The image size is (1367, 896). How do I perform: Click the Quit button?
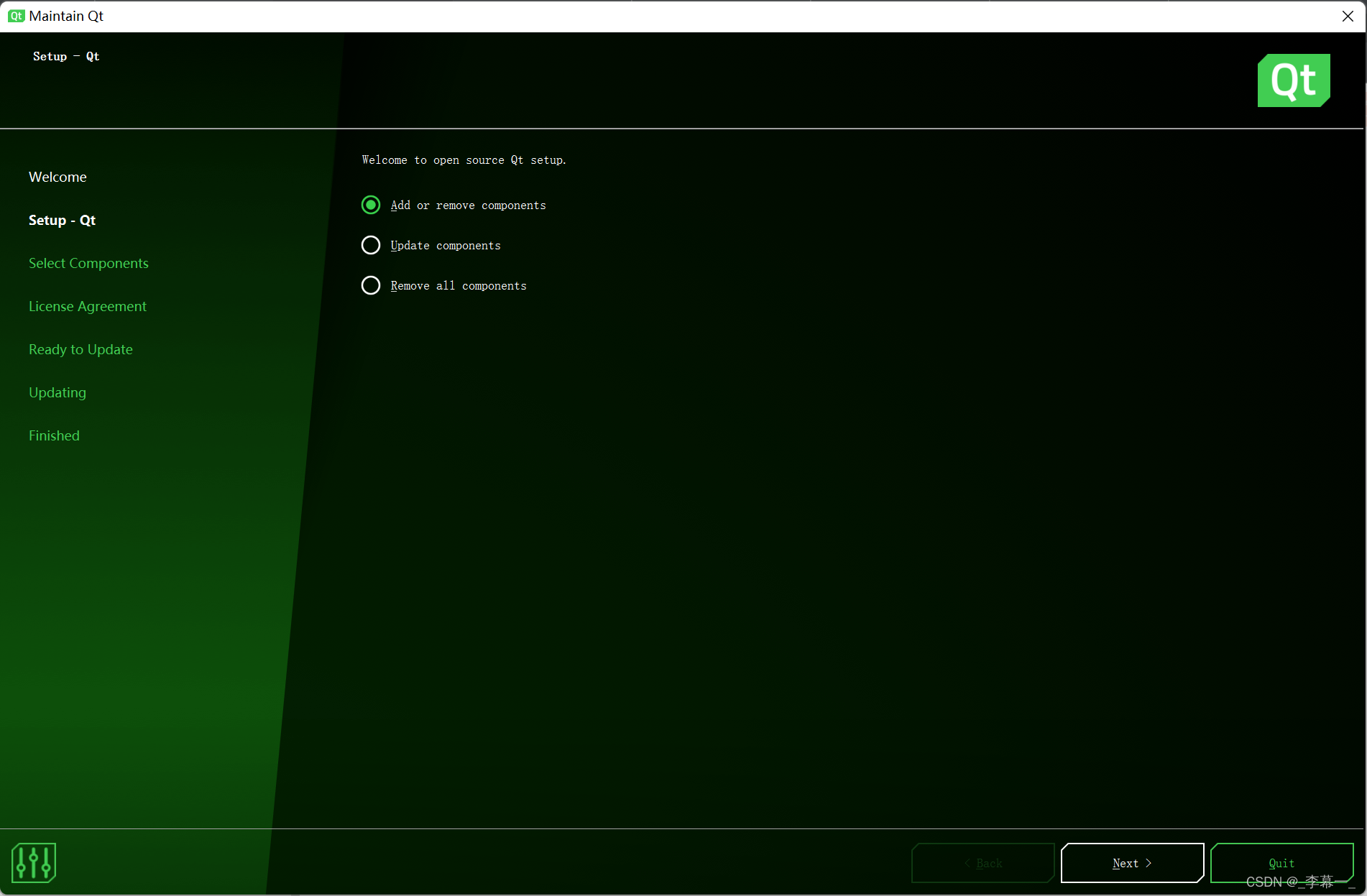(1281, 863)
